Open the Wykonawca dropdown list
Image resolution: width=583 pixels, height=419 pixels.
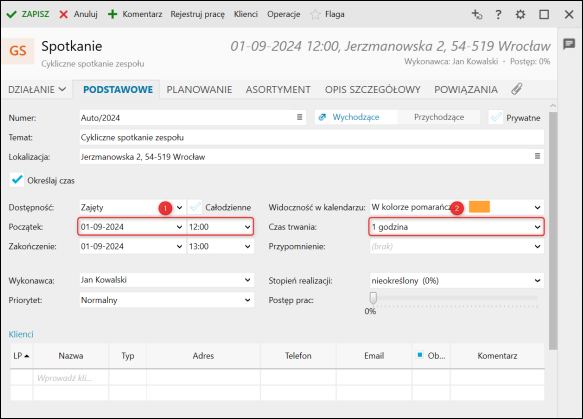click(247, 280)
